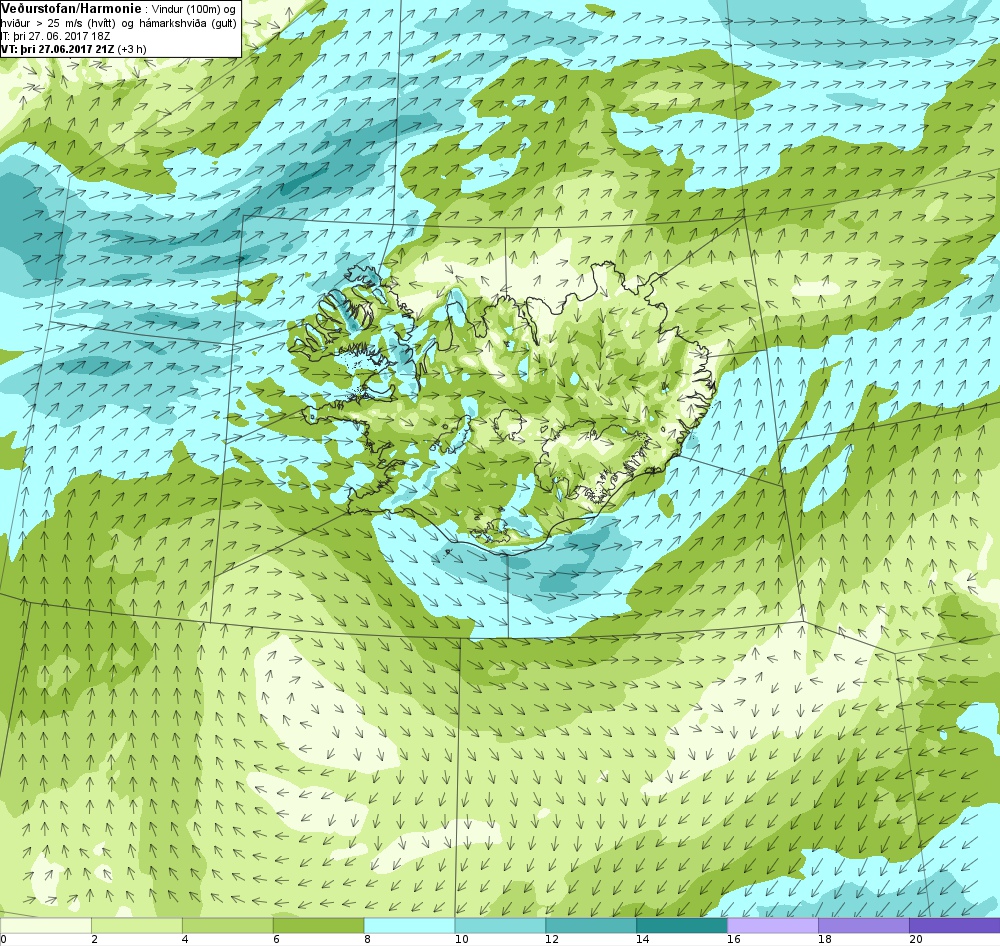The height and width of the screenshot is (946, 1000).
Task: Click the turquoise 10–12 m/s legend swatch
Action: point(500,925)
